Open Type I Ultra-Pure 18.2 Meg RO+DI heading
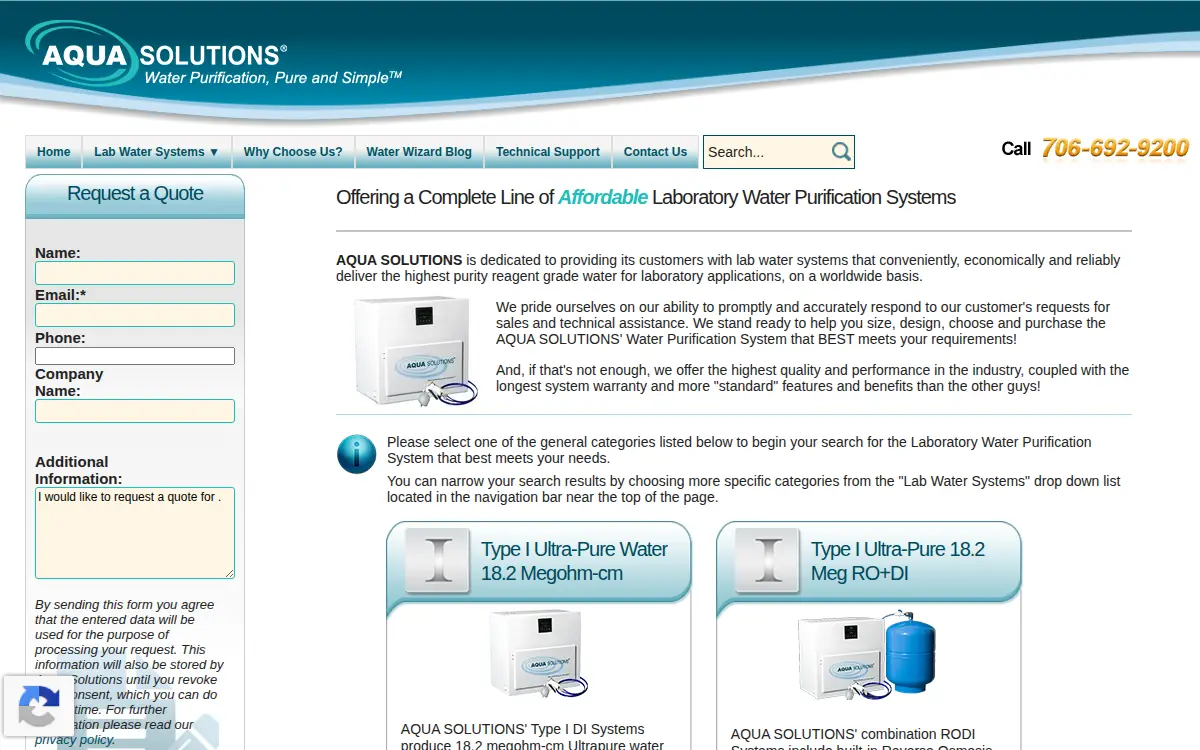Image resolution: width=1200 pixels, height=750 pixels. [898, 561]
